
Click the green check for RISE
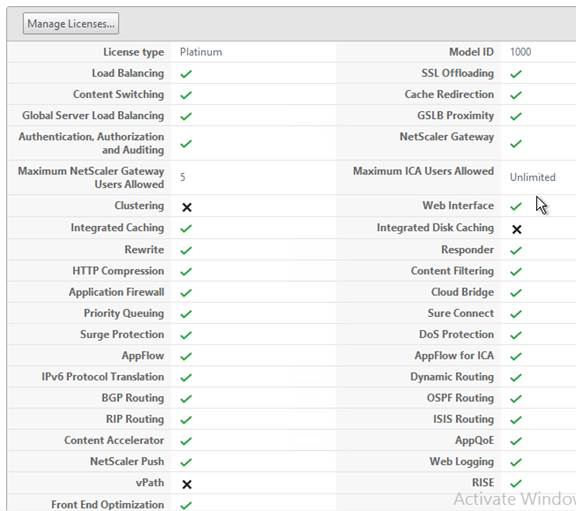(x=516, y=483)
